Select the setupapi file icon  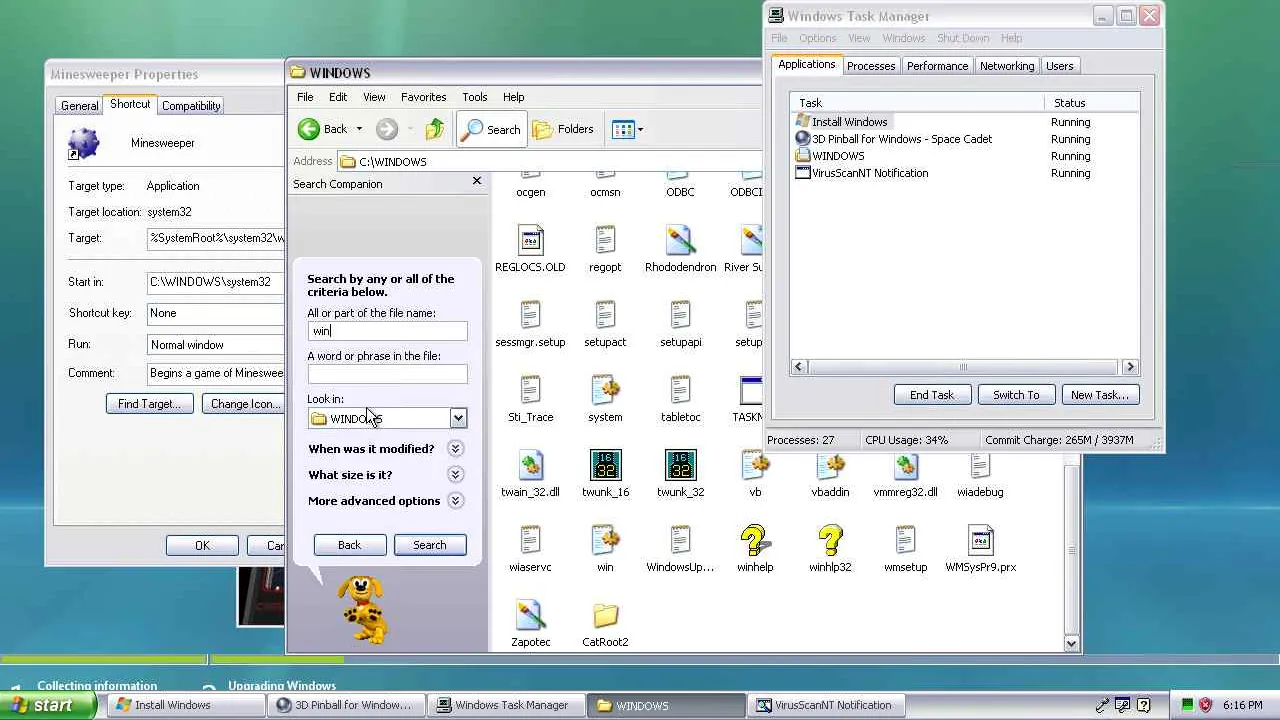click(680, 315)
